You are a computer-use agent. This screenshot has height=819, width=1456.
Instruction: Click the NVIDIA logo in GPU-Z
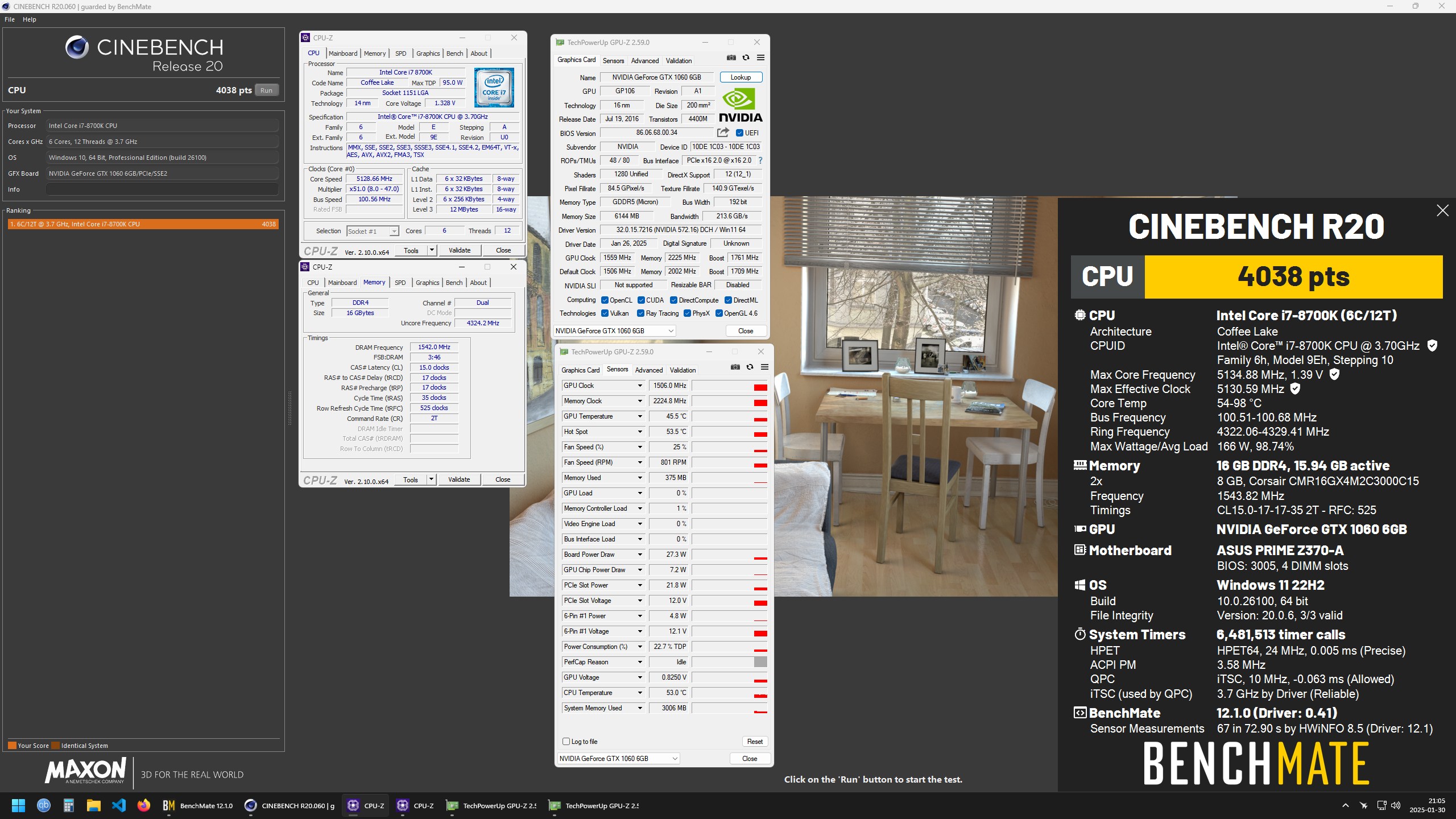(x=741, y=105)
